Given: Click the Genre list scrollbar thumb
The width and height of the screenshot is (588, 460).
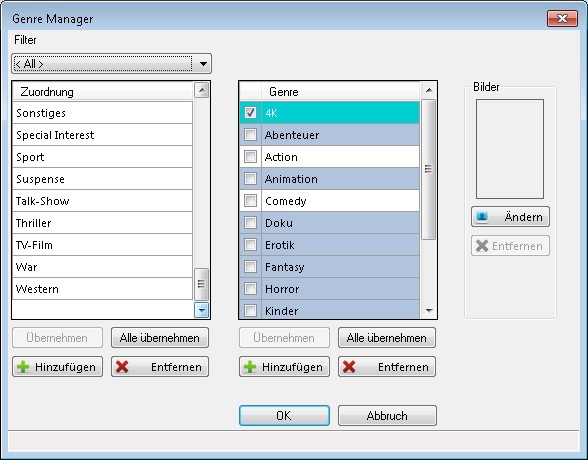Looking at the screenshot, I should tap(429, 169).
